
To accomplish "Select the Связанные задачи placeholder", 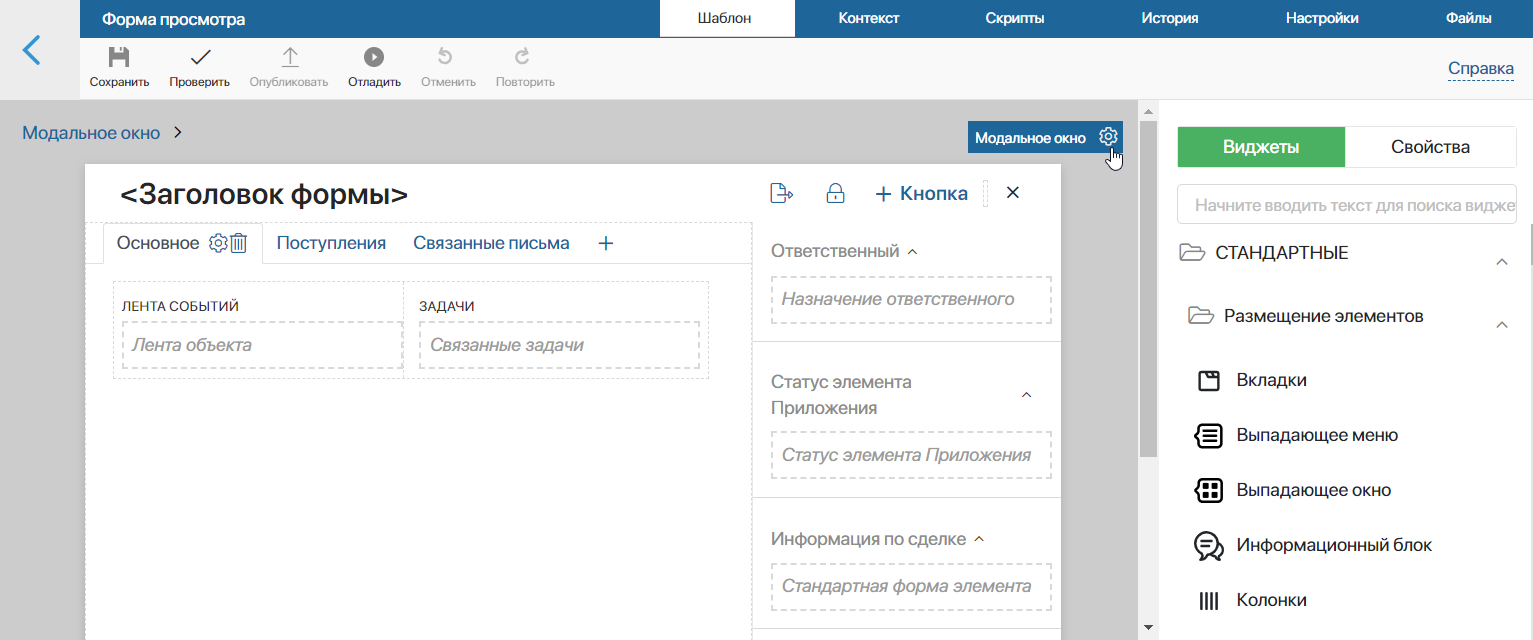I will click(559, 345).
